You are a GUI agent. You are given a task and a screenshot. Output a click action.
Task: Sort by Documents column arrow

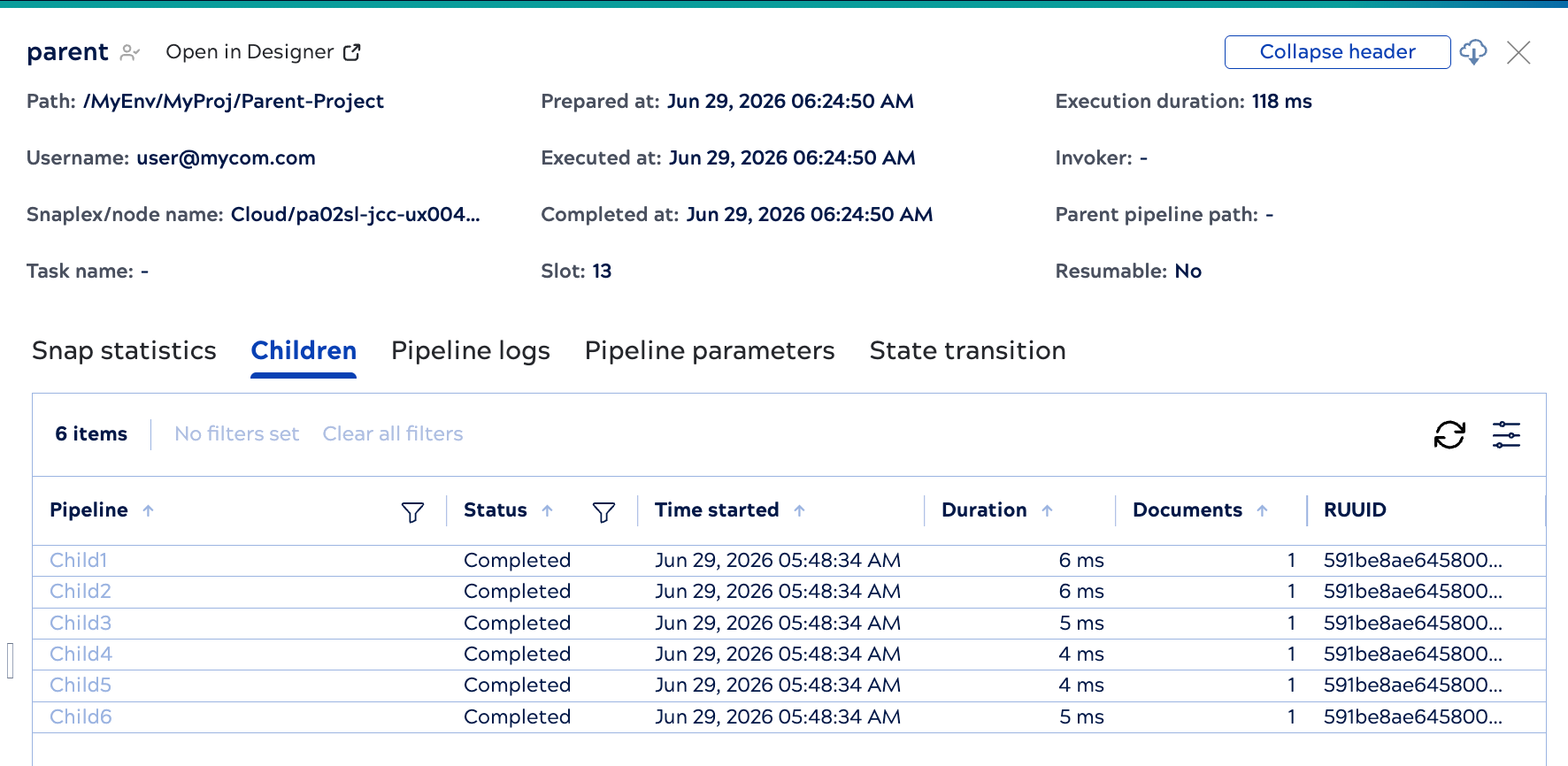click(1262, 510)
